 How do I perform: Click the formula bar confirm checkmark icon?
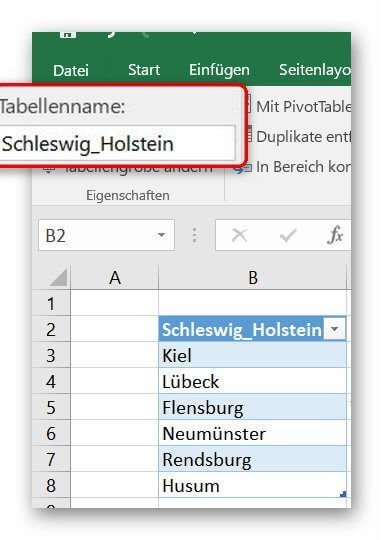point(288,236)
